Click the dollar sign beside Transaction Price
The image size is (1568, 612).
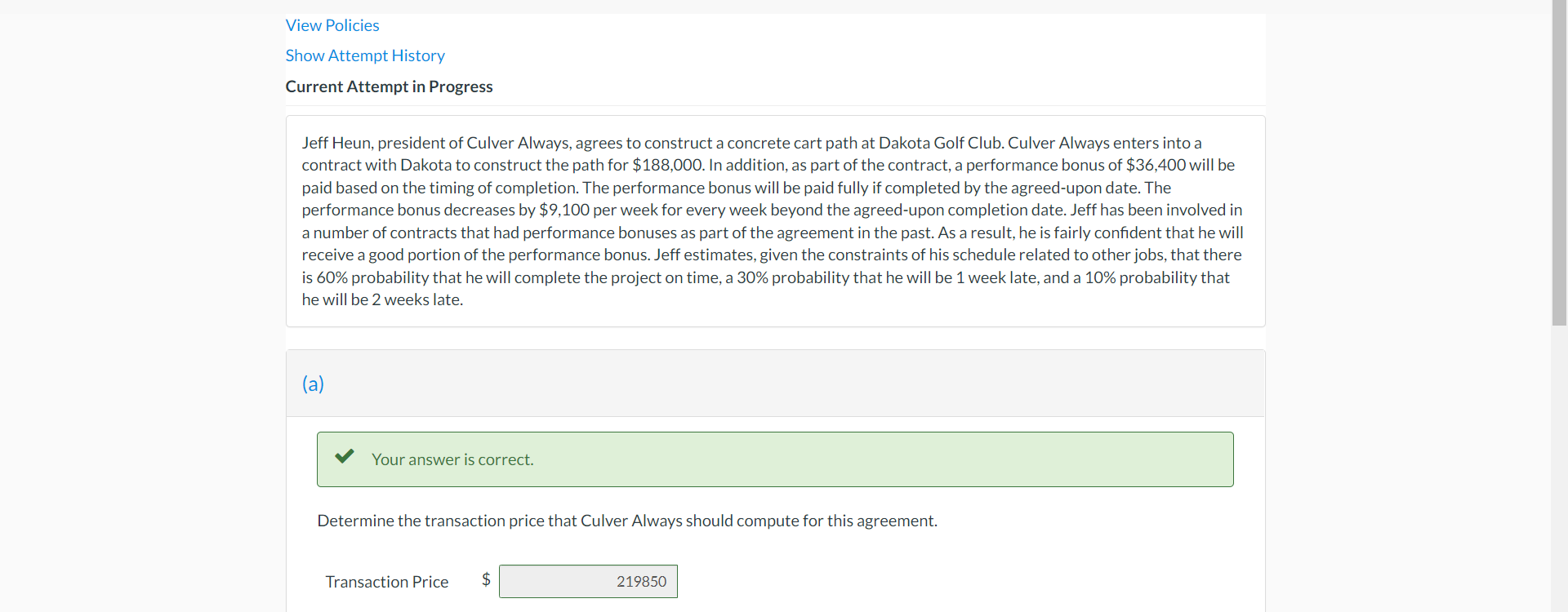485,579
